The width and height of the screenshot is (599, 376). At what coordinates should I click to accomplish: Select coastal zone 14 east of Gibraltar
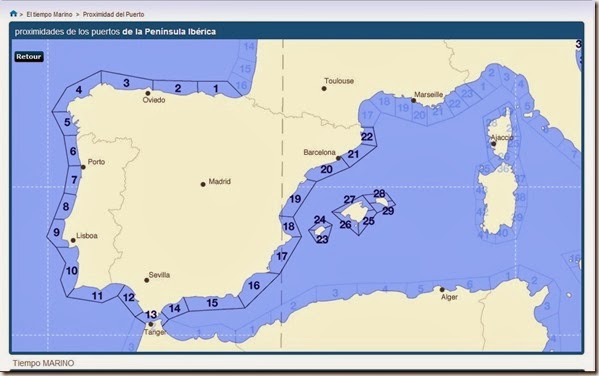tap(175, 308)
